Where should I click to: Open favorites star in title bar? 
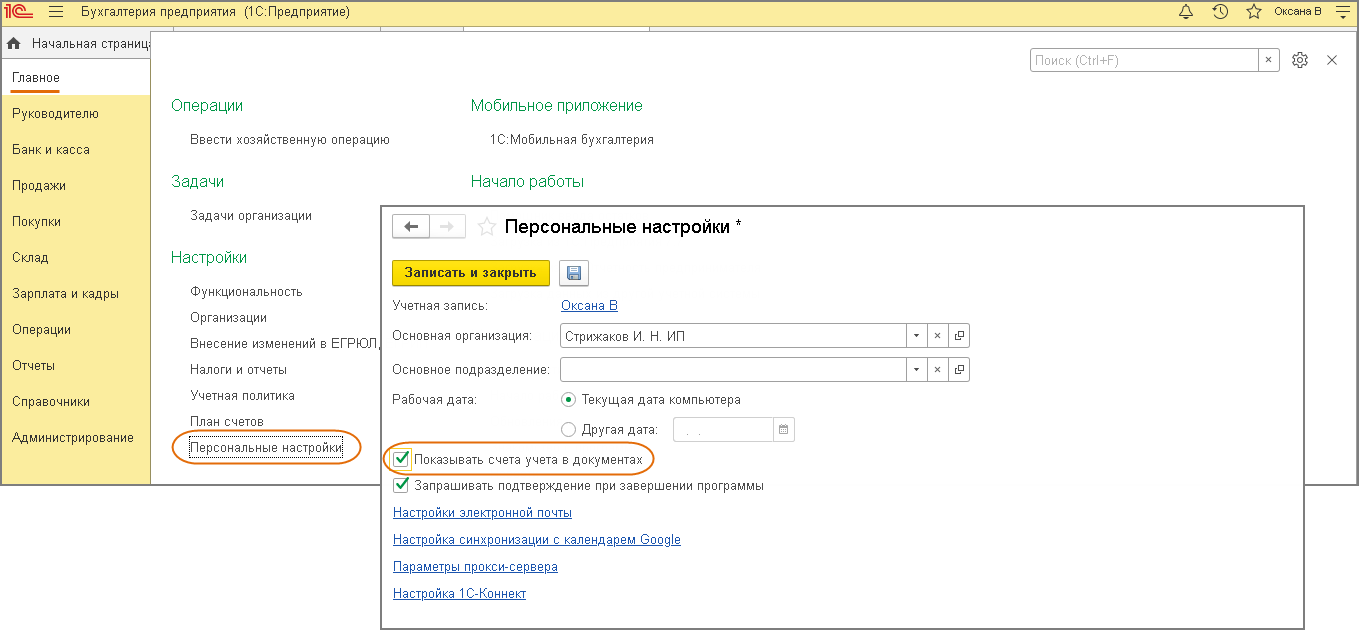[x=1254, y=12]
